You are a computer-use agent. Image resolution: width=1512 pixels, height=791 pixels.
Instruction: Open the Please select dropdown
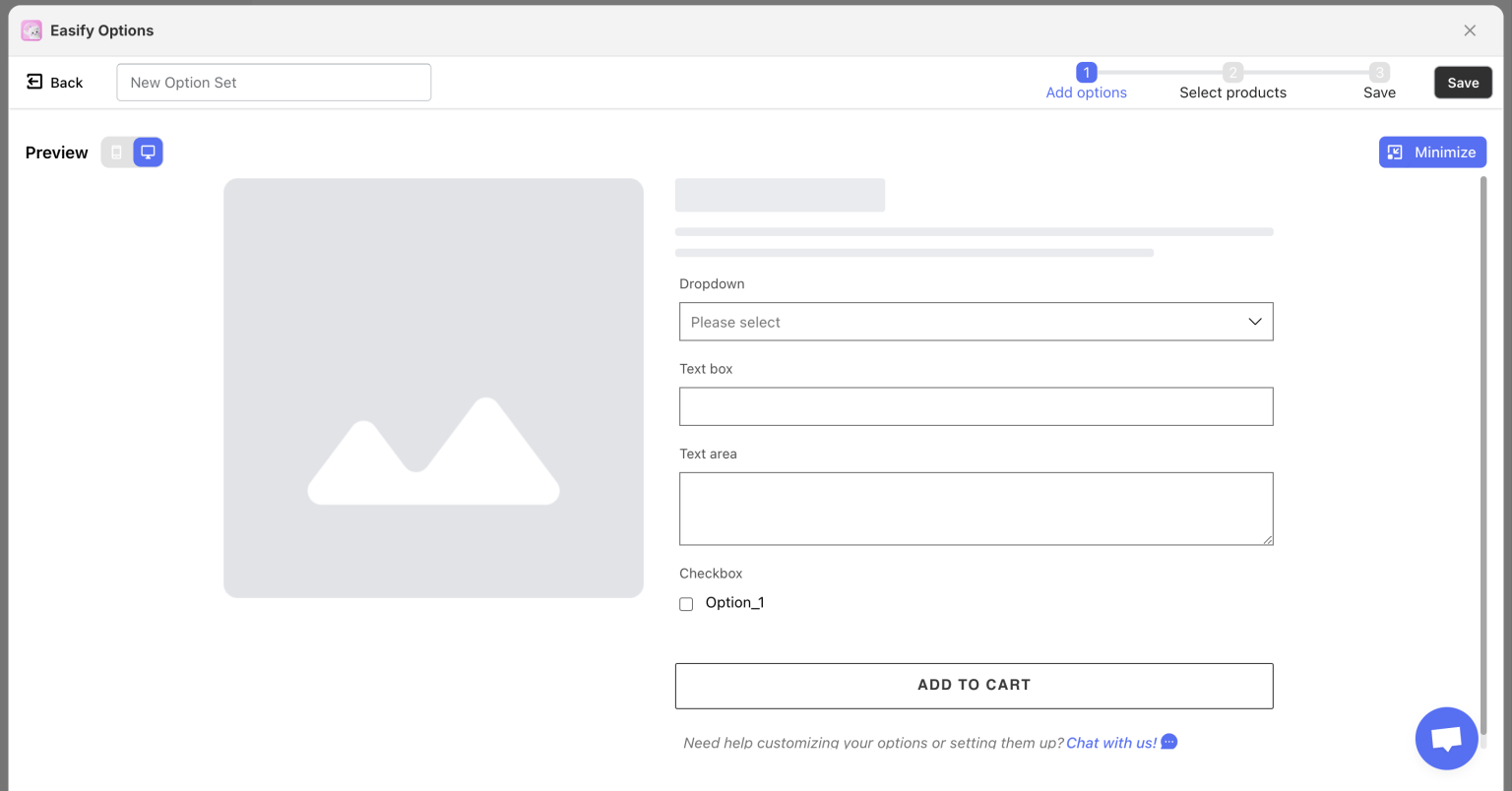[976, 322]
